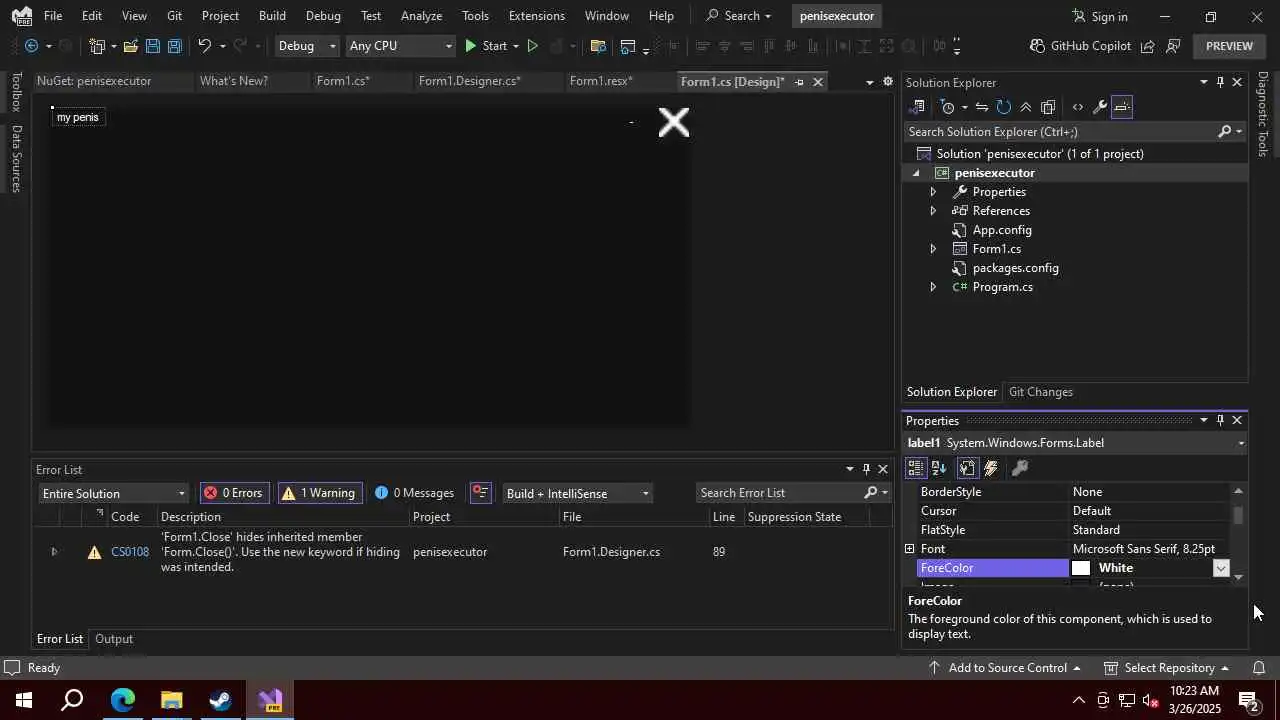Click the Pending Changes Filter clock icon
Image resolution: width=1280 pixels, height=720 pixels.
coord(948,107)
